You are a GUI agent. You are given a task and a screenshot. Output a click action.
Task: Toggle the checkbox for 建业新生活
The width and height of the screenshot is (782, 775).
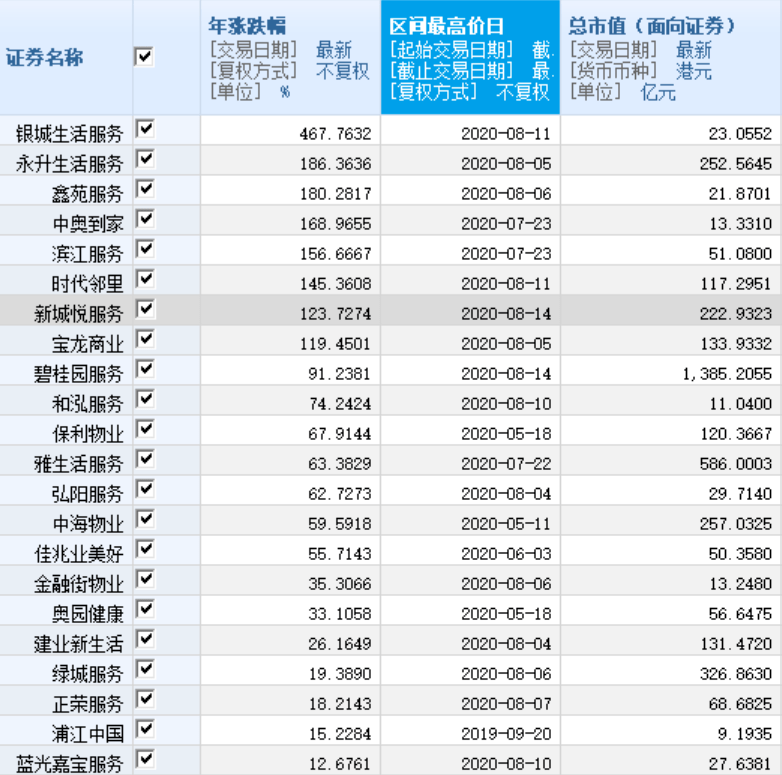click(145, 639)
